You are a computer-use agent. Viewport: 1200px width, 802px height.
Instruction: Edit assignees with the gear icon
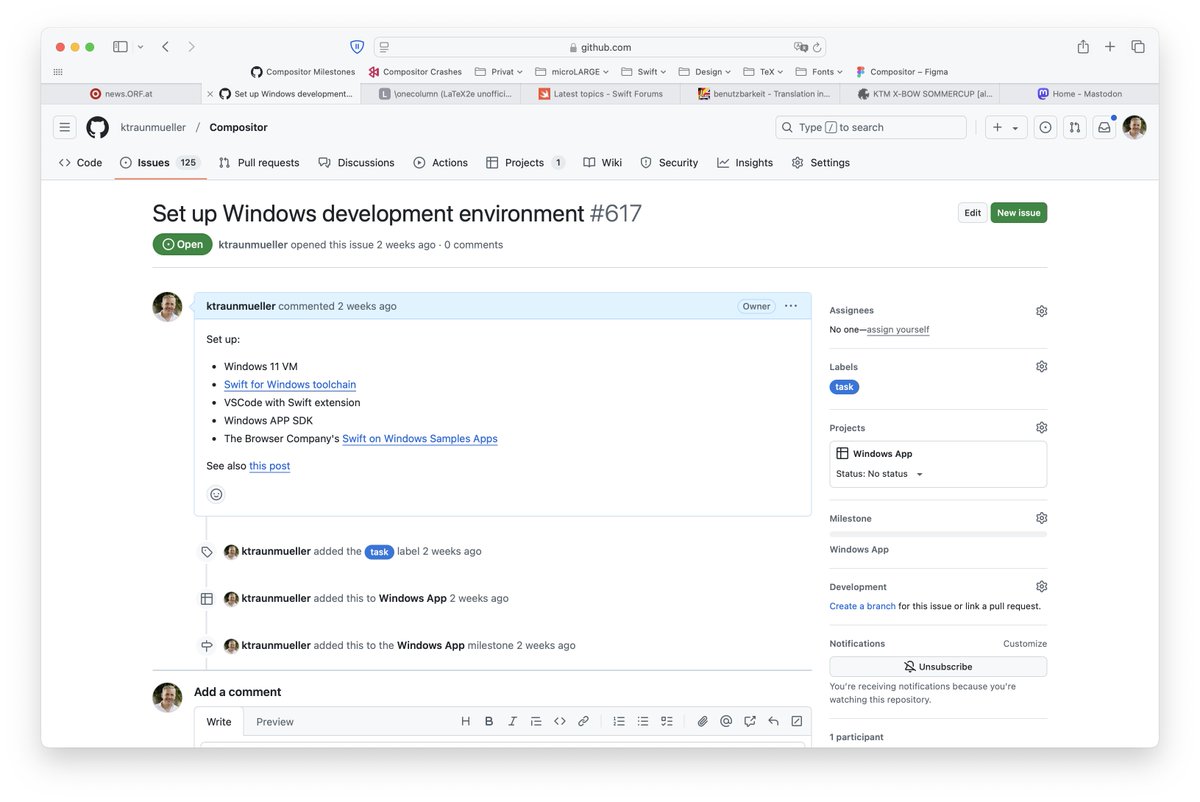pos(1041,311)
